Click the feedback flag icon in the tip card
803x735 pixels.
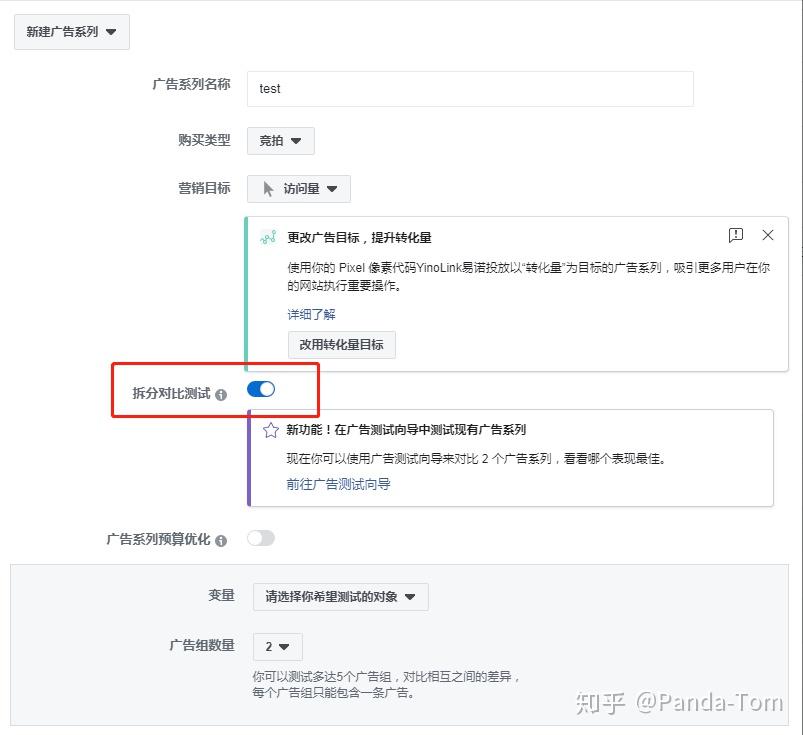click(x=735, y=235)
